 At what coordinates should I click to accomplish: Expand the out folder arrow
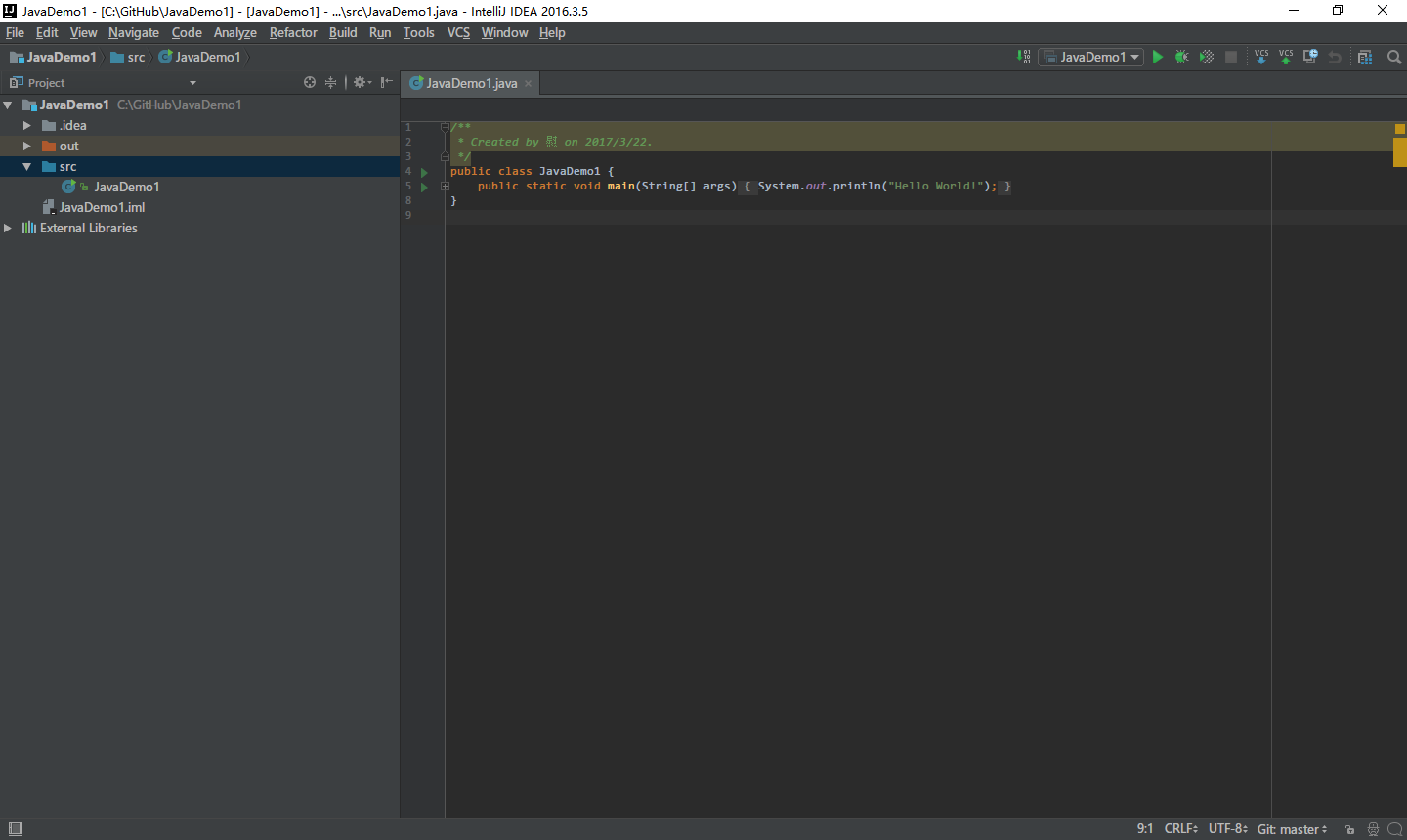[x=27, y=146]
